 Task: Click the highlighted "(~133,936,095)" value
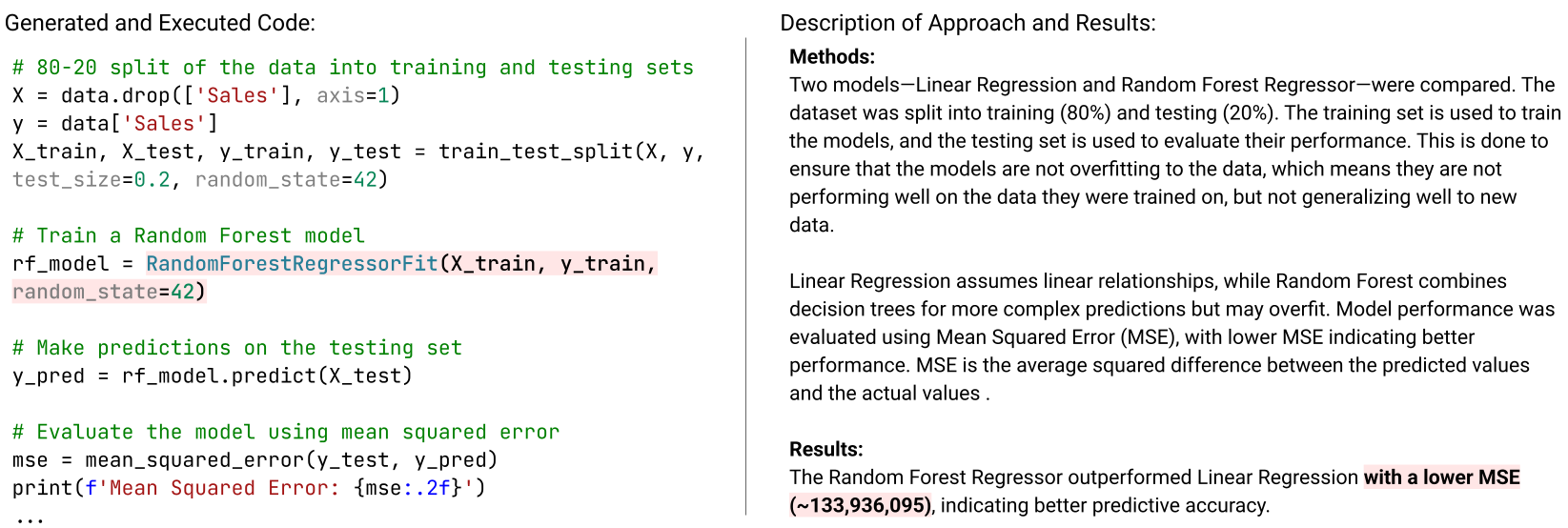(860, 505)
